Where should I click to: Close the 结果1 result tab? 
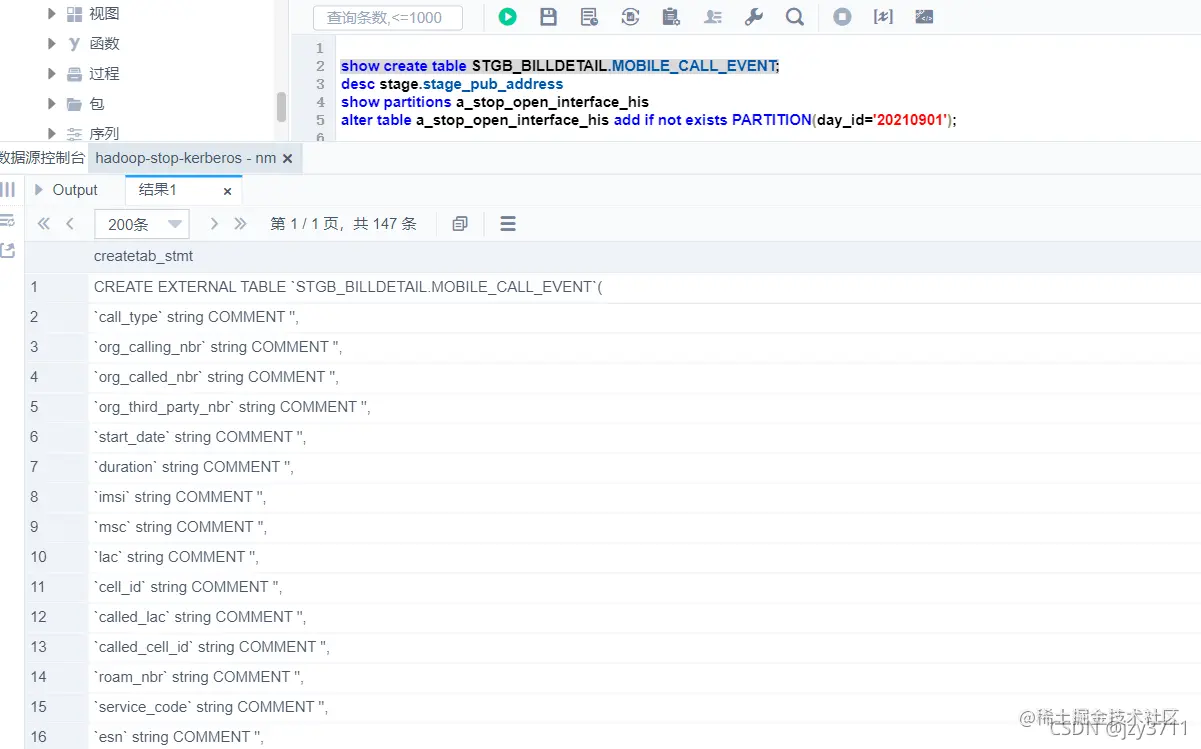pyautogui.click(x=227, y=191)
